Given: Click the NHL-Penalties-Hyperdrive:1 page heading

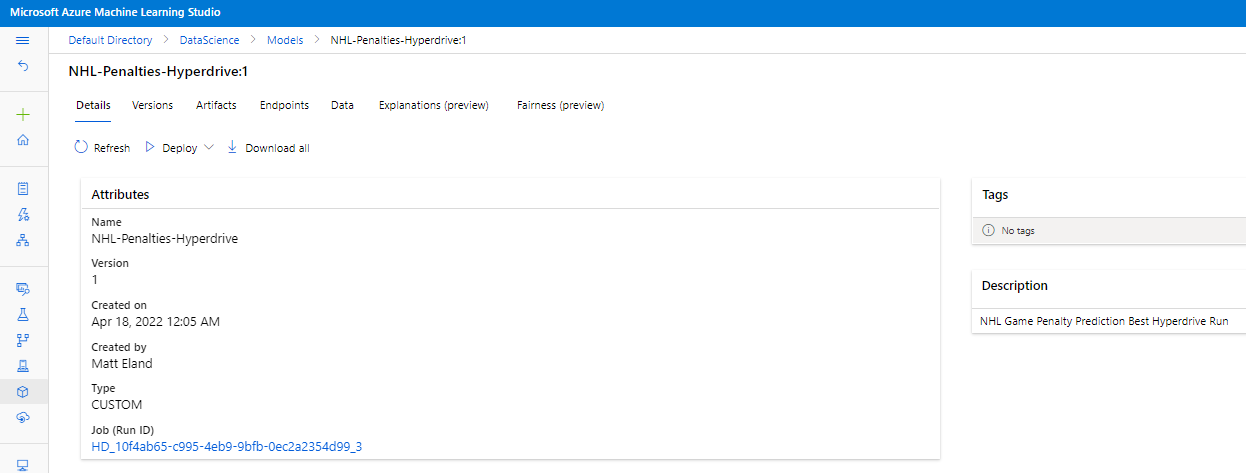Looking at the screenshot, I should point(157,72).
